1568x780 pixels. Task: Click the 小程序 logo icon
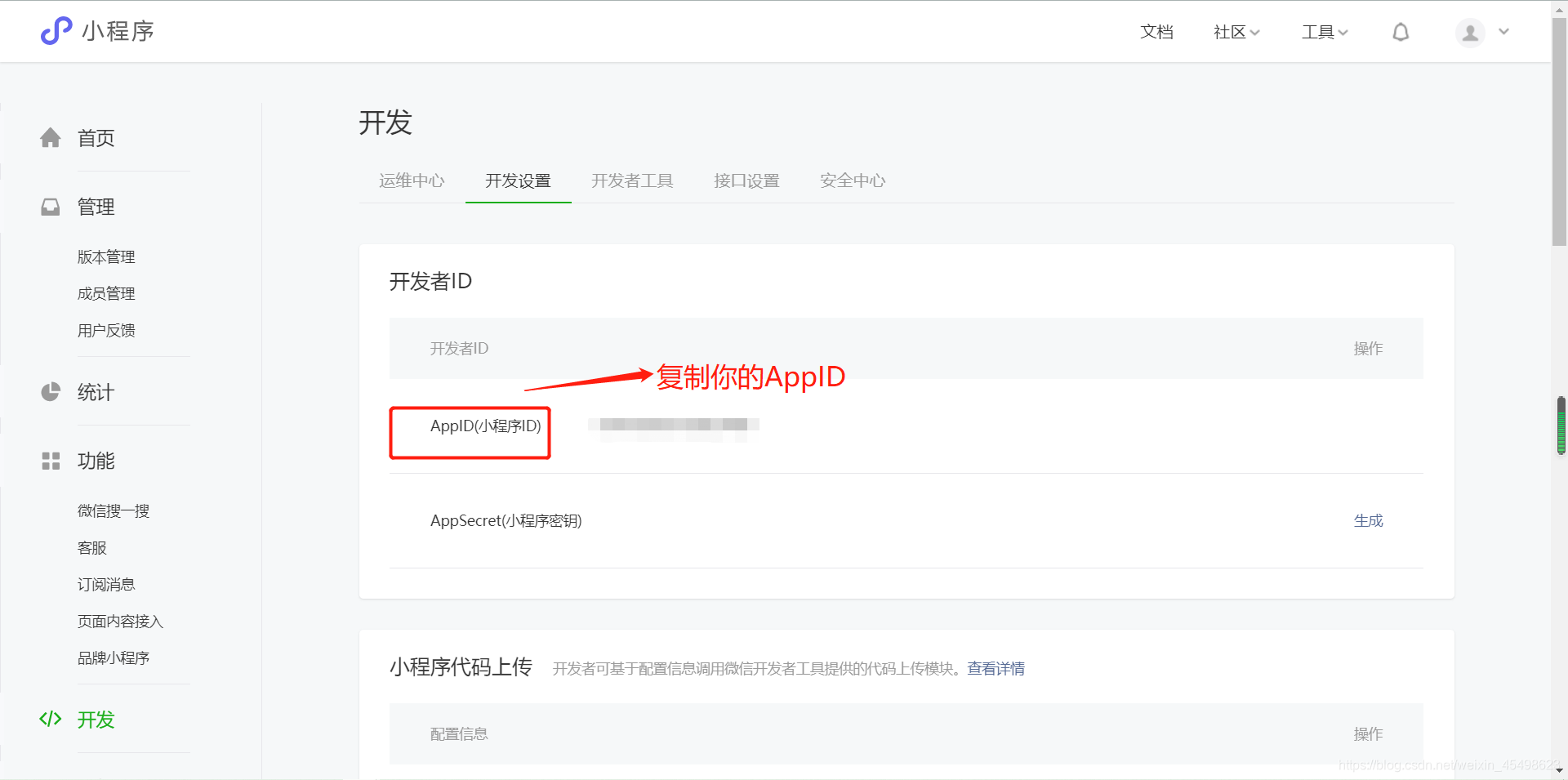pos(56,31)
